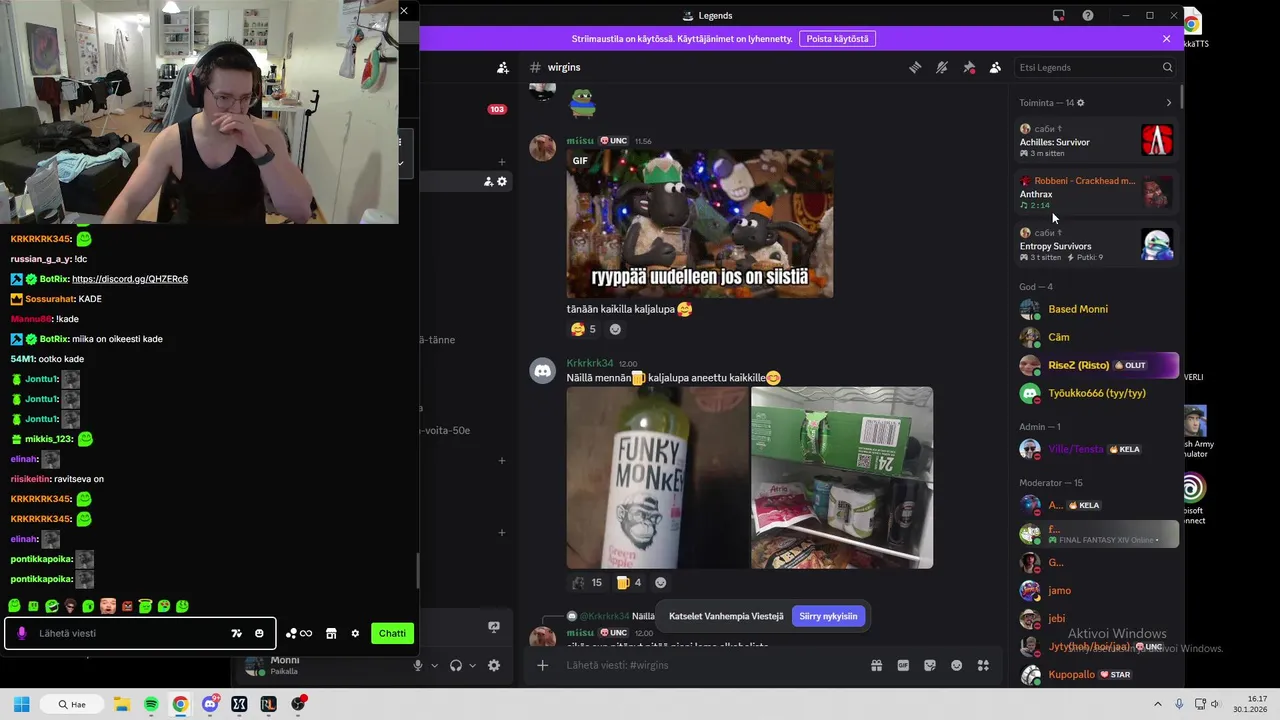Click the Hae taskbar search box

pyautogui.click(x=72, y=704)
